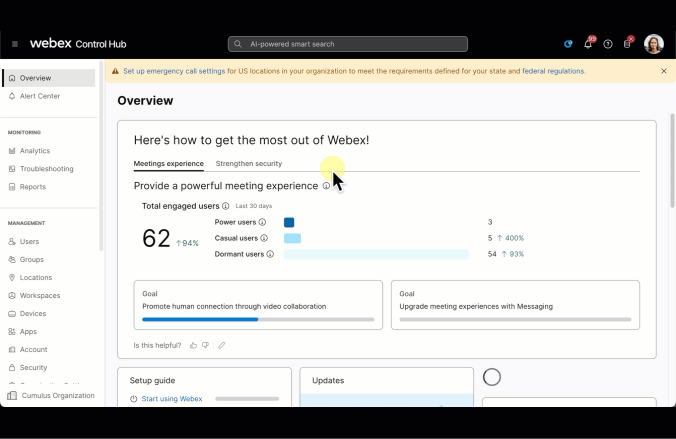676x439 pixels.
Task: Open the notifications bell
Action: 588,44
